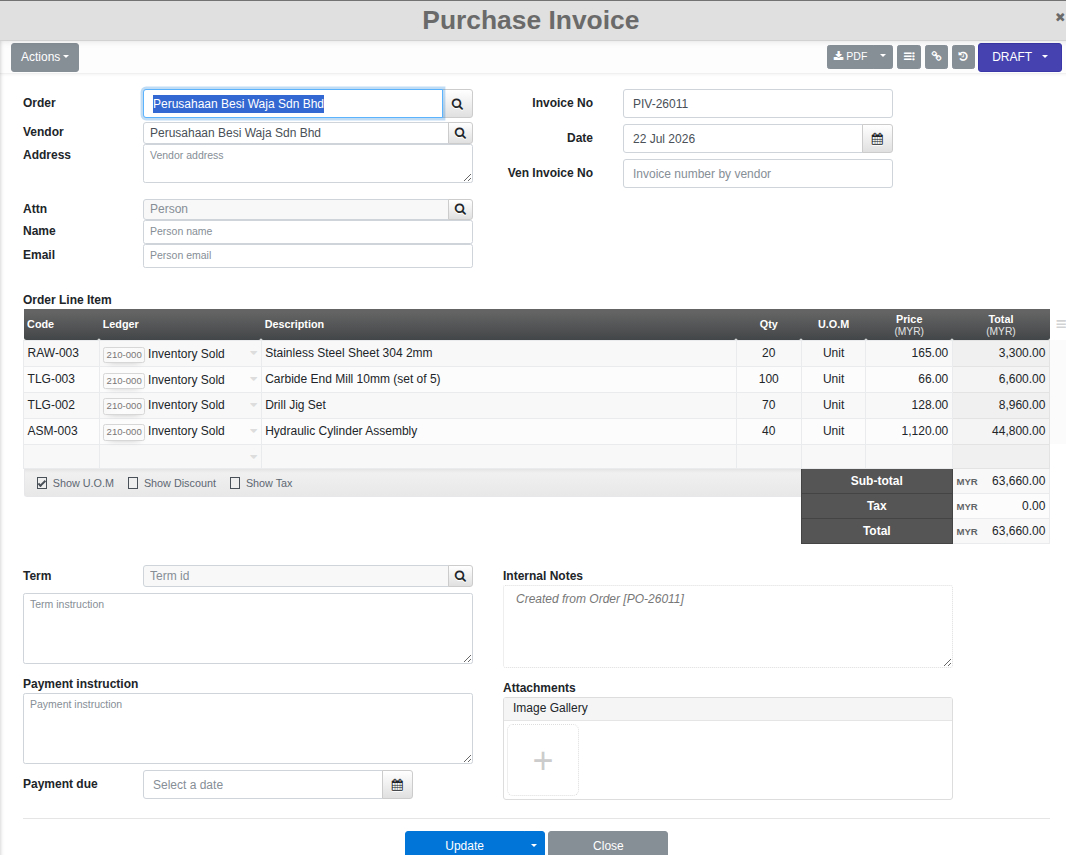
Task: Select code cell TLG-003
Action: tap(61, 379)
